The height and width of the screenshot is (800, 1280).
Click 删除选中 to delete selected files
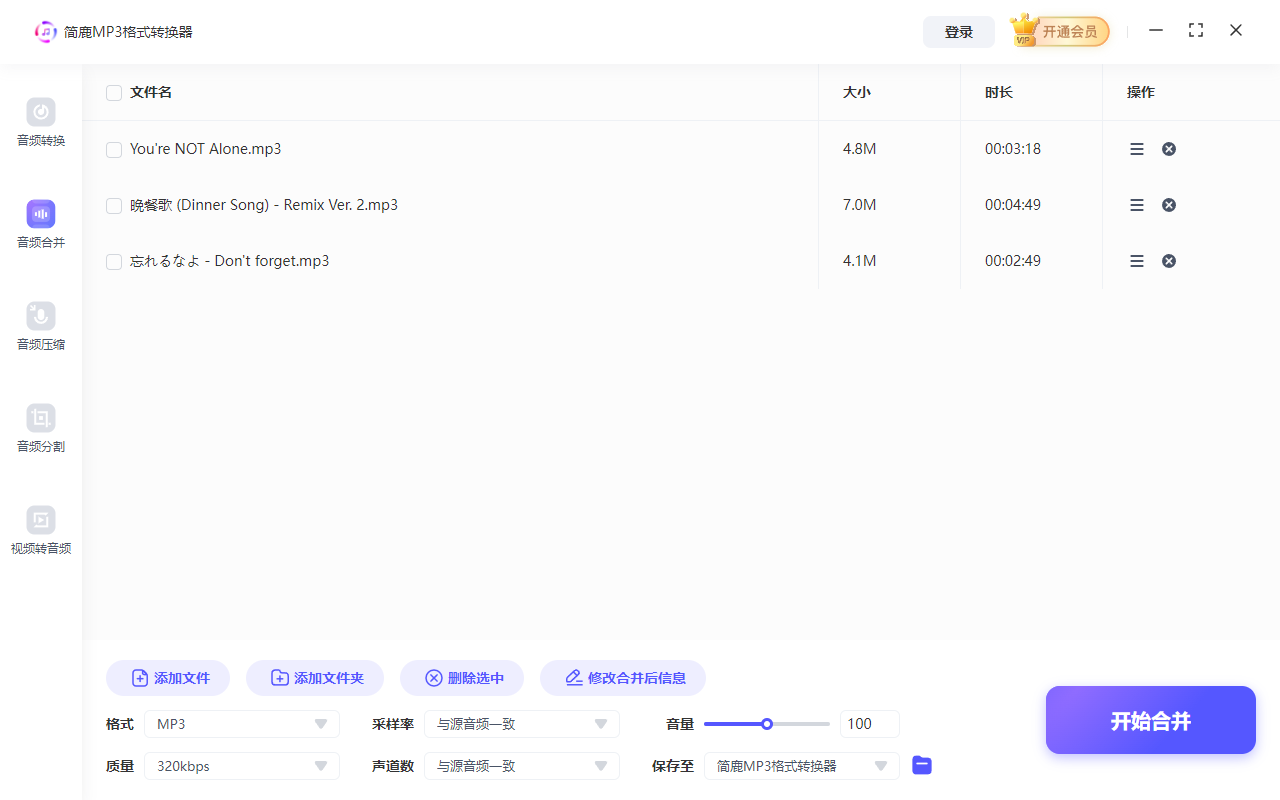click(462, 678)
